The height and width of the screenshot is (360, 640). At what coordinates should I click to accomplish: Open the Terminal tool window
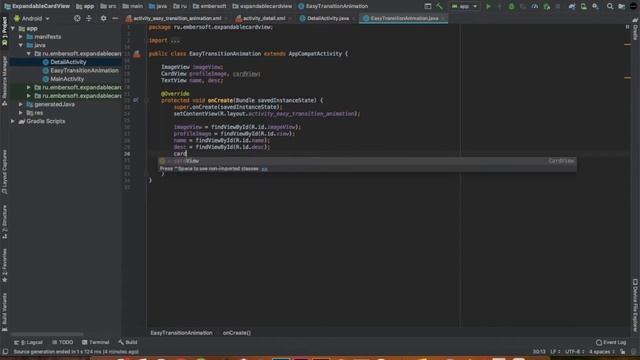coord(96,342)
